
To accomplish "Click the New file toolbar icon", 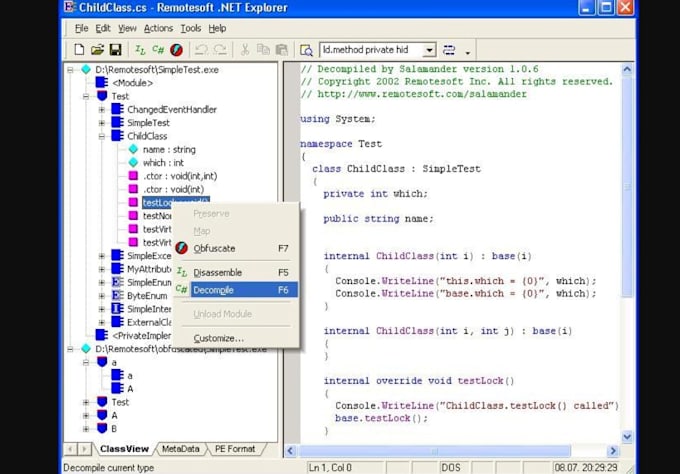I will pyautogui.click(x=79, y=50).
